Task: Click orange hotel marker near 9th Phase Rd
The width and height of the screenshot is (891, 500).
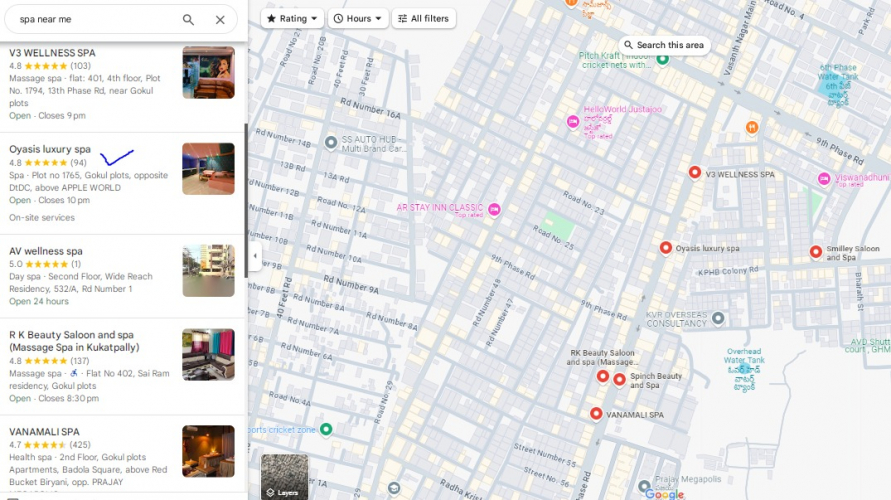Action: (752, 127)
